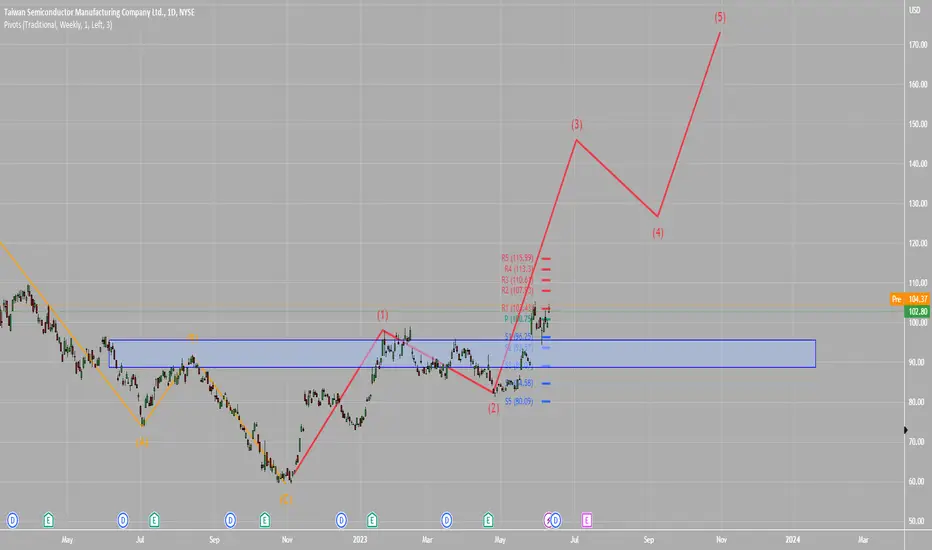Click the first dividend D marker on timeline
The image size is (932, 550).
(12, 521)
